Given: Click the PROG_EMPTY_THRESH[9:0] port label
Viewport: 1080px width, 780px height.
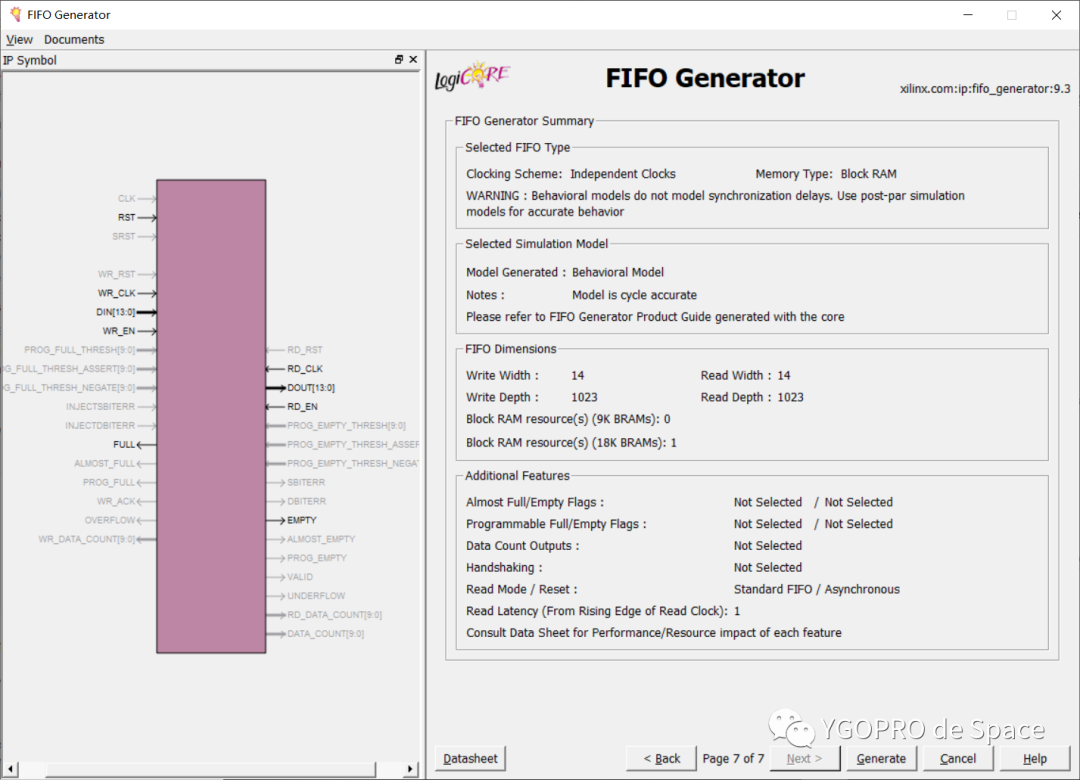Looking at the screenshot, I should click(x=346, y=426).
